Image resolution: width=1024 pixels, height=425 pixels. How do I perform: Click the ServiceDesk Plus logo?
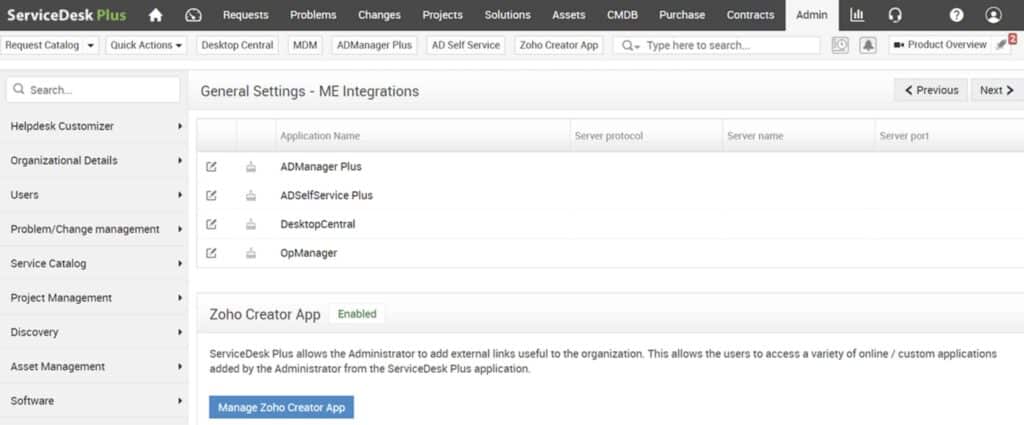67,15
